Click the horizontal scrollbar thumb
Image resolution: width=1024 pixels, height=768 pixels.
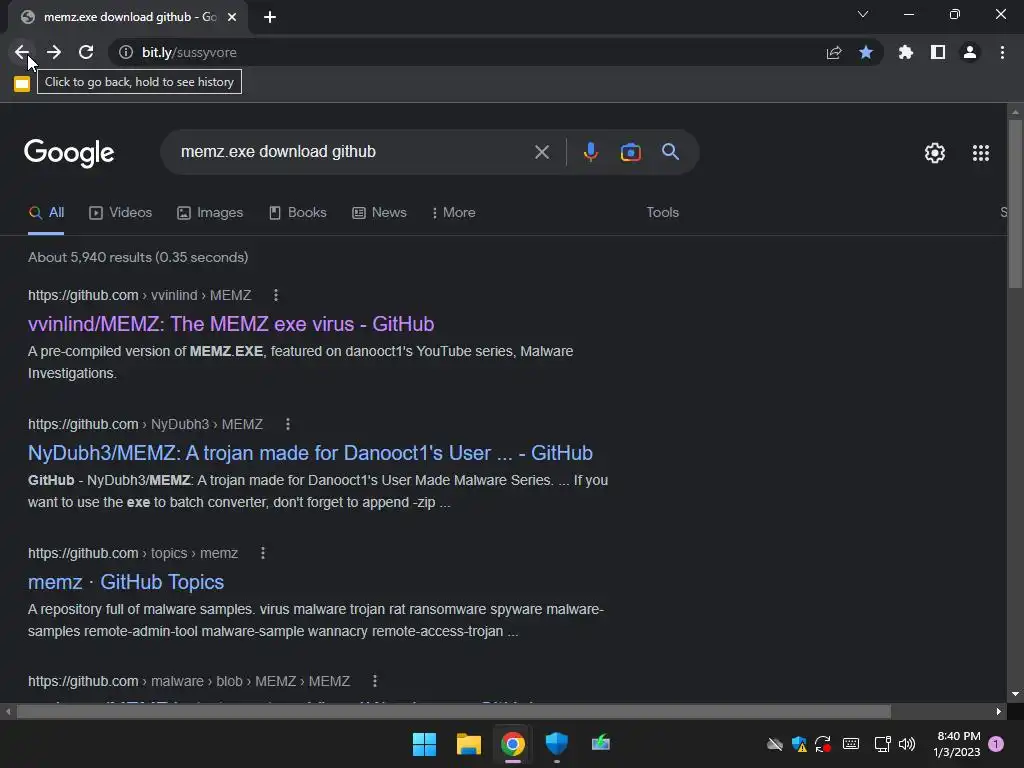pyautogui.click(x=454, y=711)
